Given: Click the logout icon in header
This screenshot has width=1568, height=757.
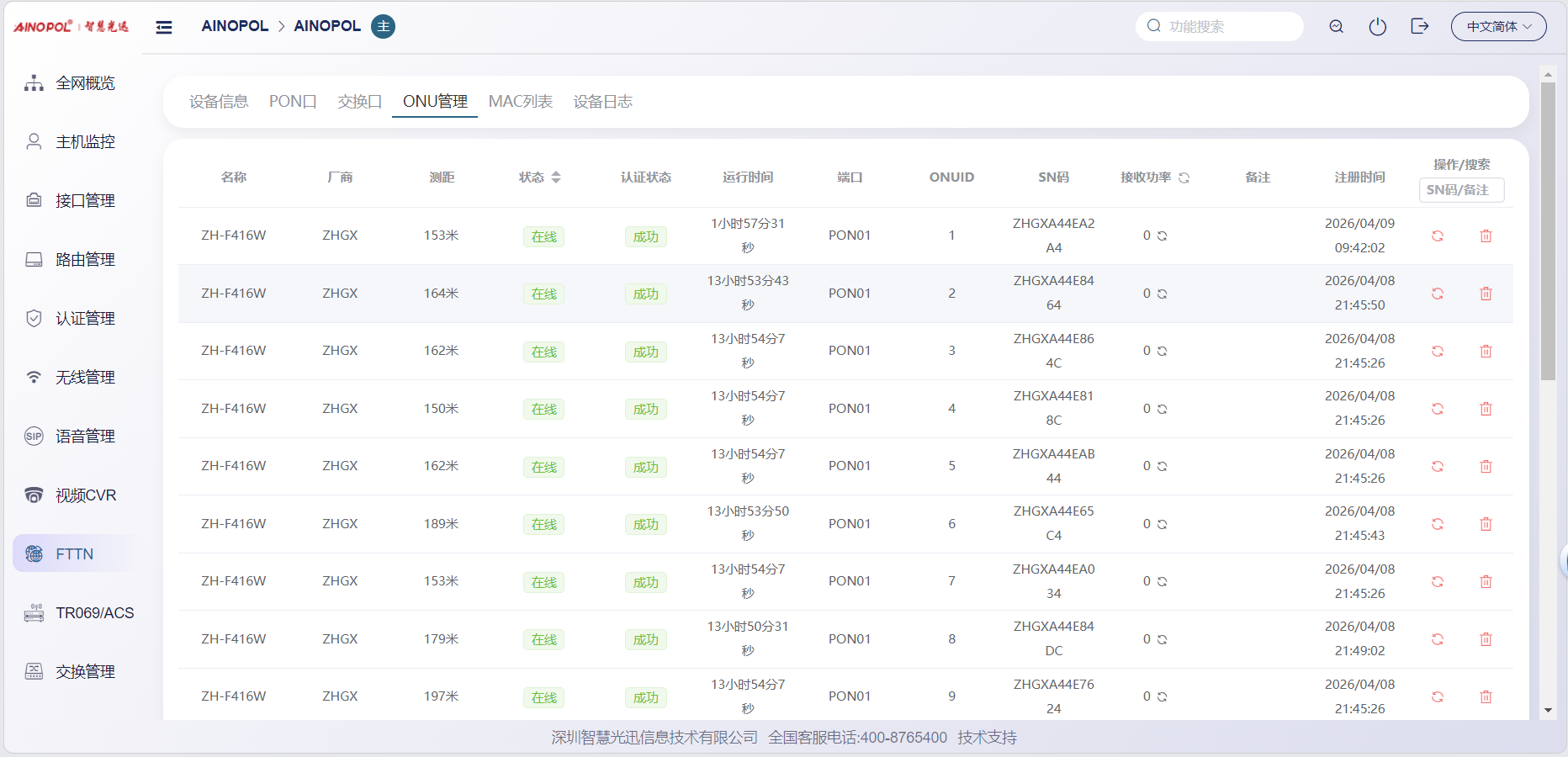Looking at the screenshot, I should point(1419,27).
